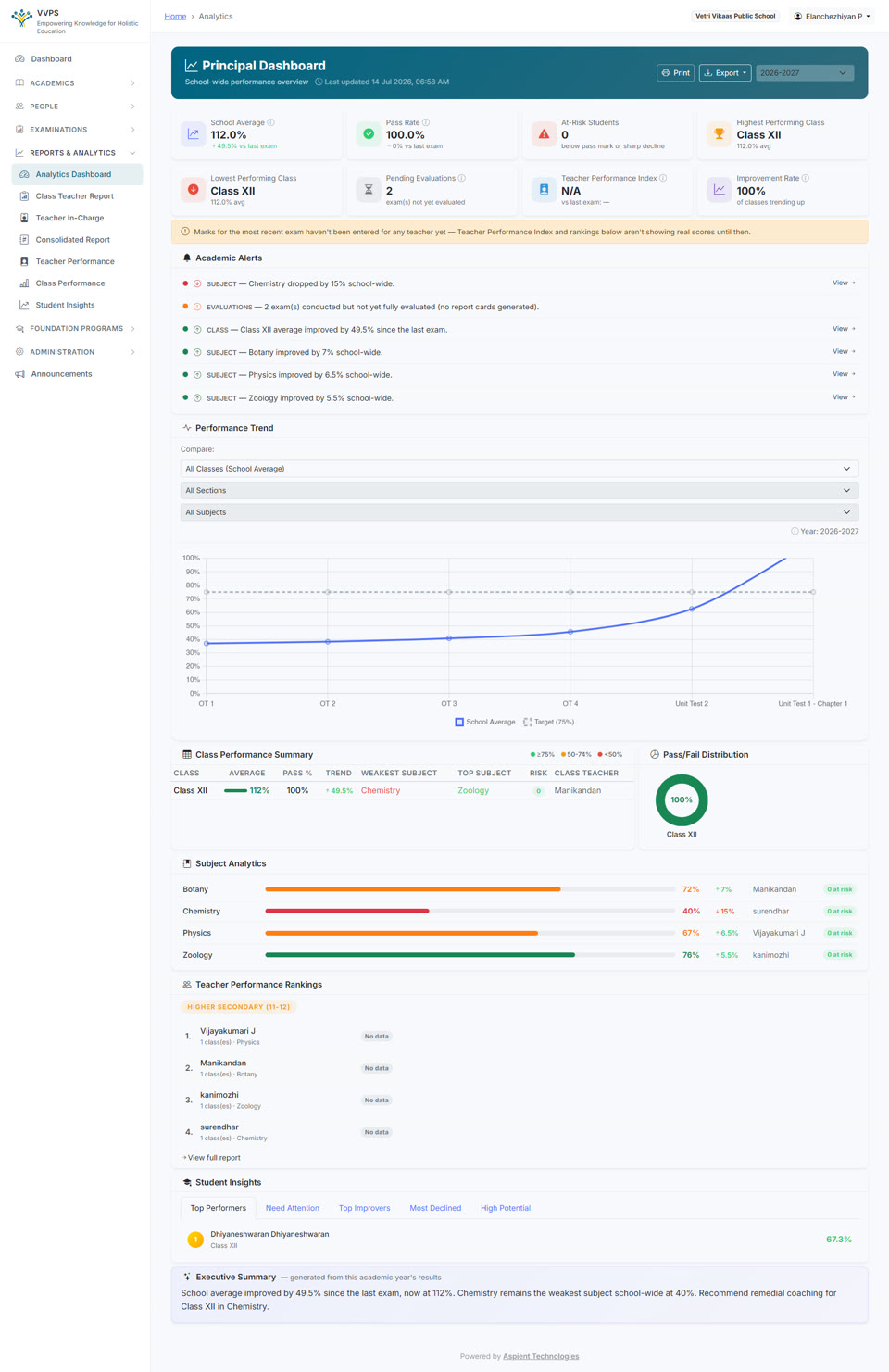This screenshot has height=1372, width=889.
Task: Collapse Reports & Analytics section
Action: tap(74, 153)
